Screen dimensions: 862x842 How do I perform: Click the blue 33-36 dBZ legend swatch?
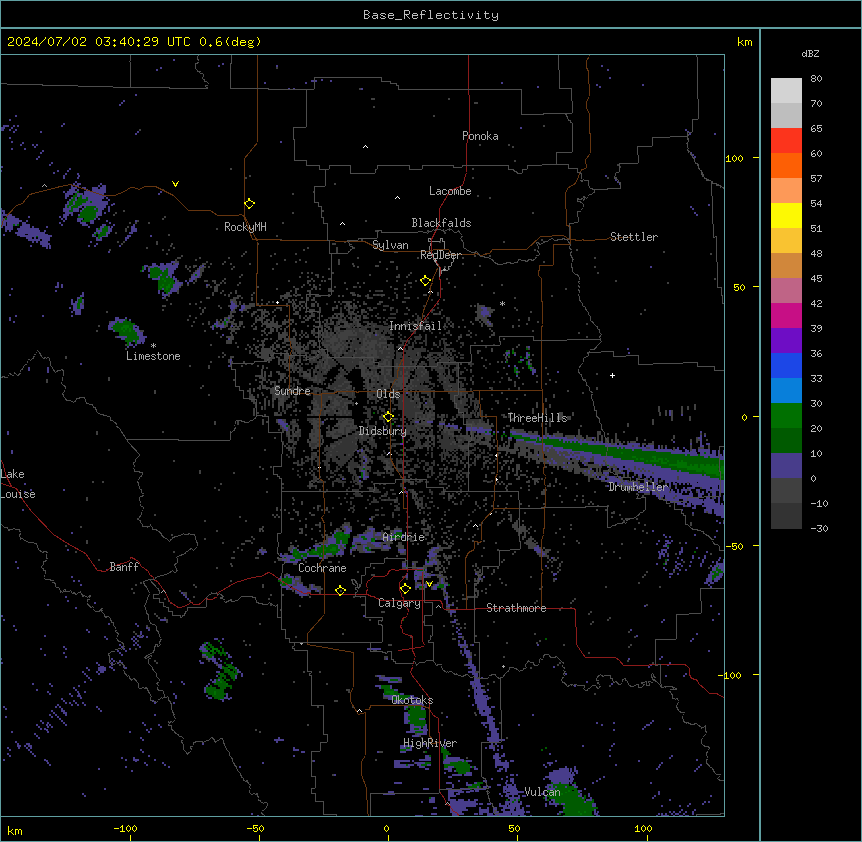(786, 365)
